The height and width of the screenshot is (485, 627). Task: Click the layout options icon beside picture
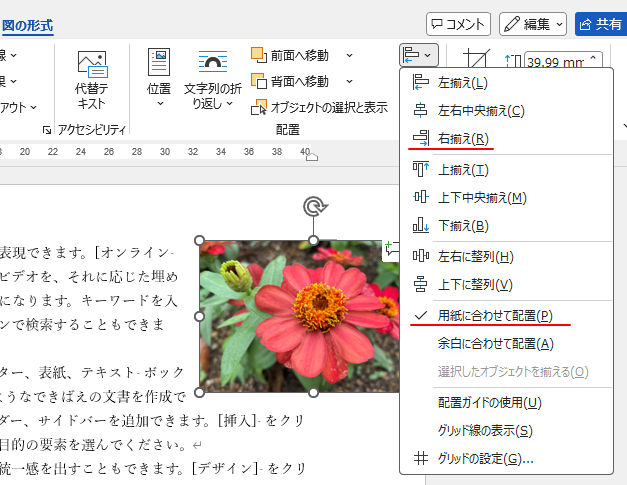click(391, 249)
